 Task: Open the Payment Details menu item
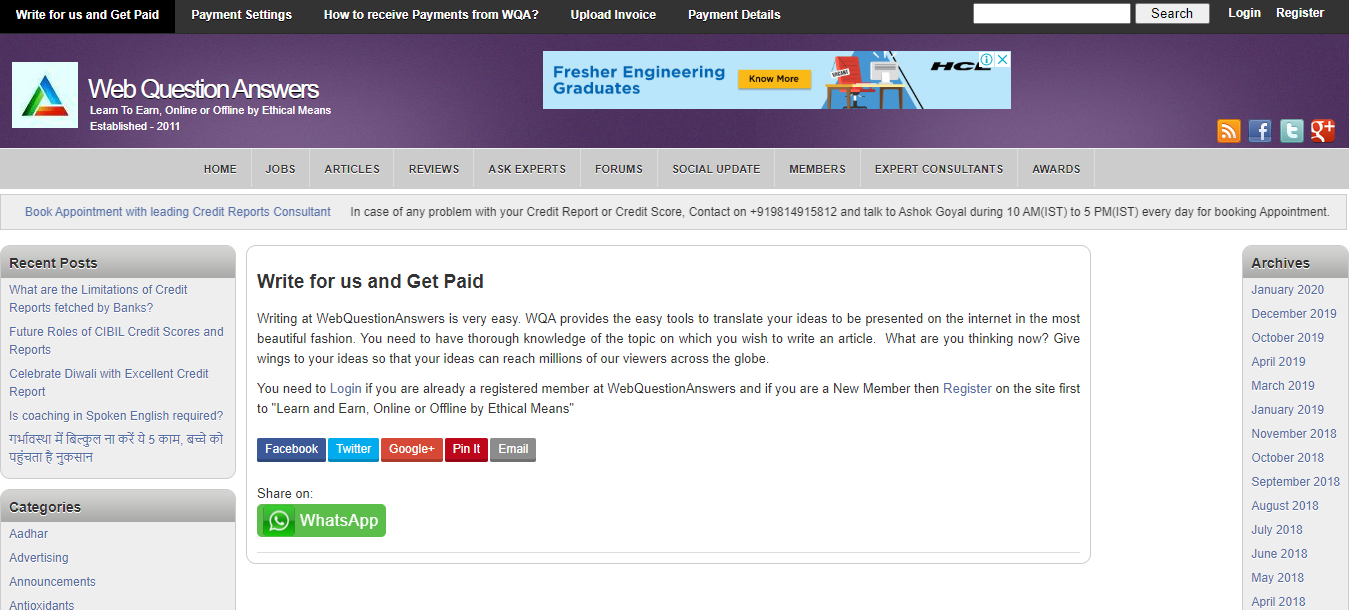(734, 15)
